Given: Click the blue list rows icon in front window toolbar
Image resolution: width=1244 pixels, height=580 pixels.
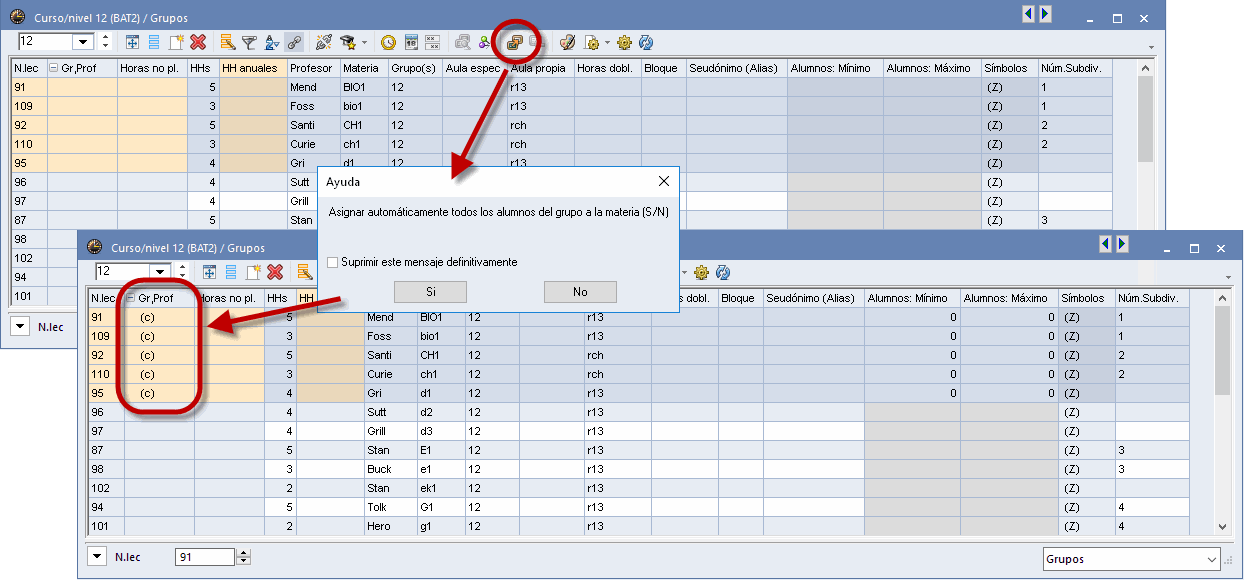Looking at the screenshot, I should coord(231,272).
